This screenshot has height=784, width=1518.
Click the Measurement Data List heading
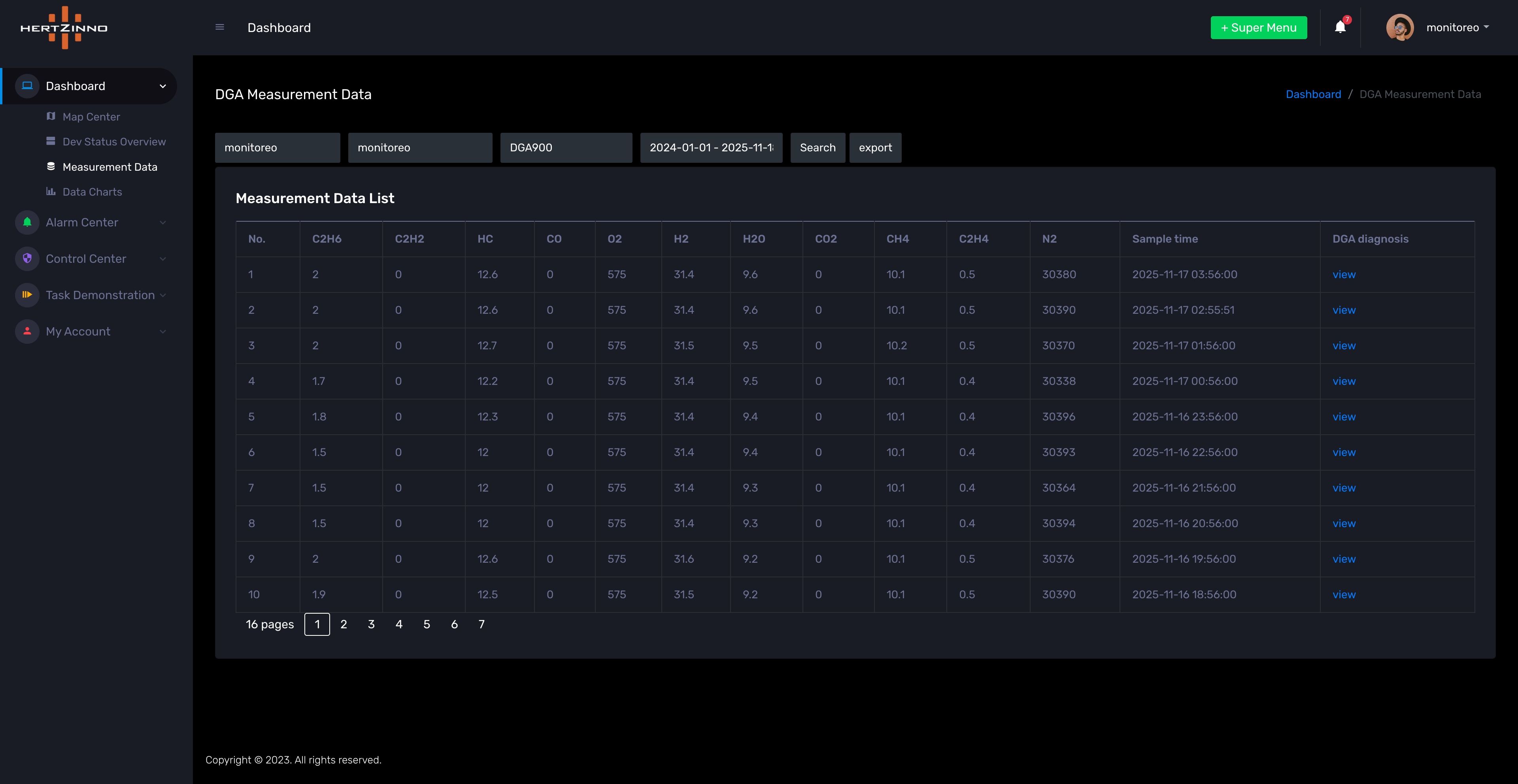(x=315, y=198)
